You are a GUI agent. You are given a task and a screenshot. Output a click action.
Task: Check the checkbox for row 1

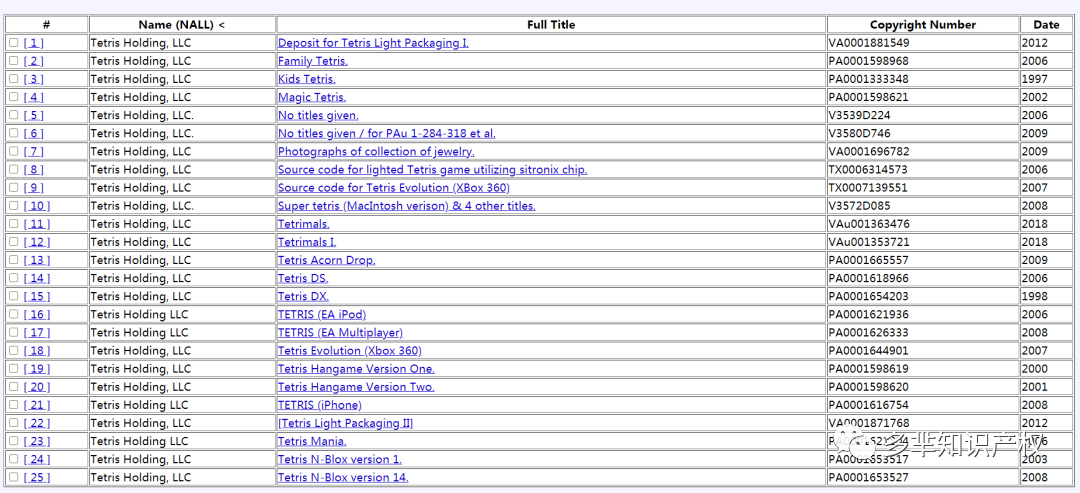(14, 43)
